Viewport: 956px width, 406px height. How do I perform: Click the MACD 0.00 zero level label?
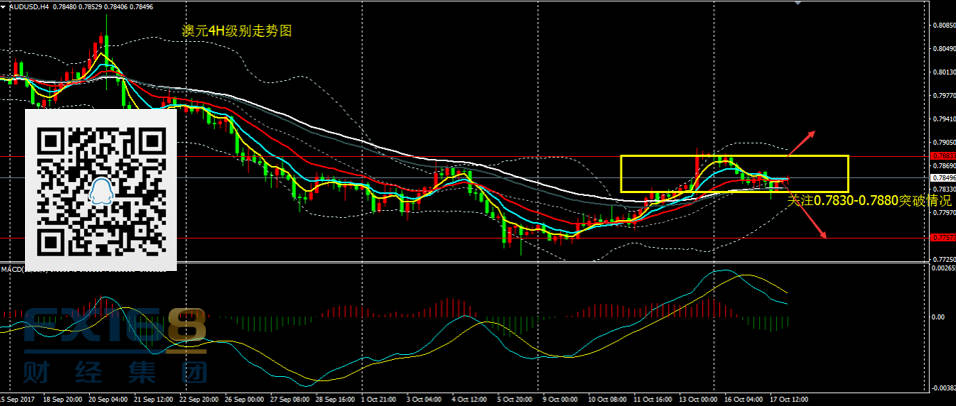point(939,318)
